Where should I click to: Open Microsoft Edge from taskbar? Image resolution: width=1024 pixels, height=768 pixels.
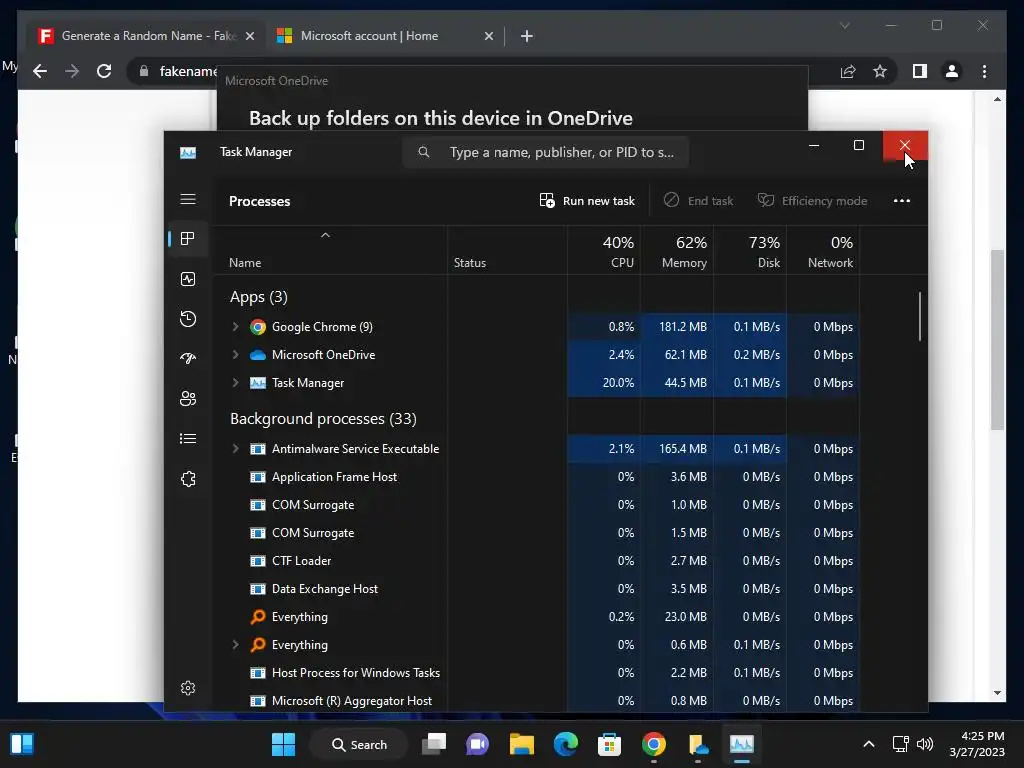click(x=566, y=744)
